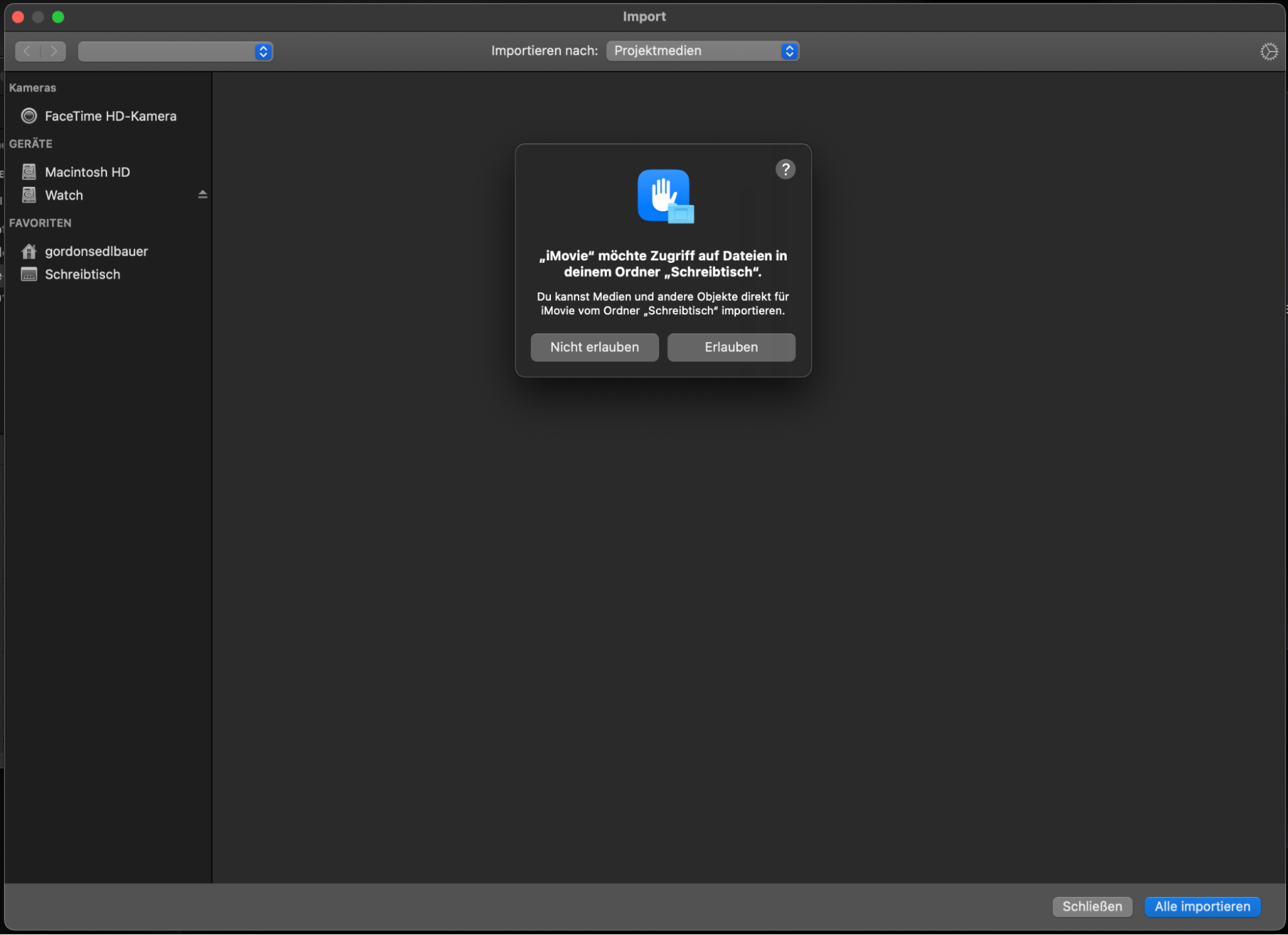The width and height of the screenshot is (1288, 935).
Task: Click the Kameras section header
Action: pyautogui.click(x=32, y=88)
